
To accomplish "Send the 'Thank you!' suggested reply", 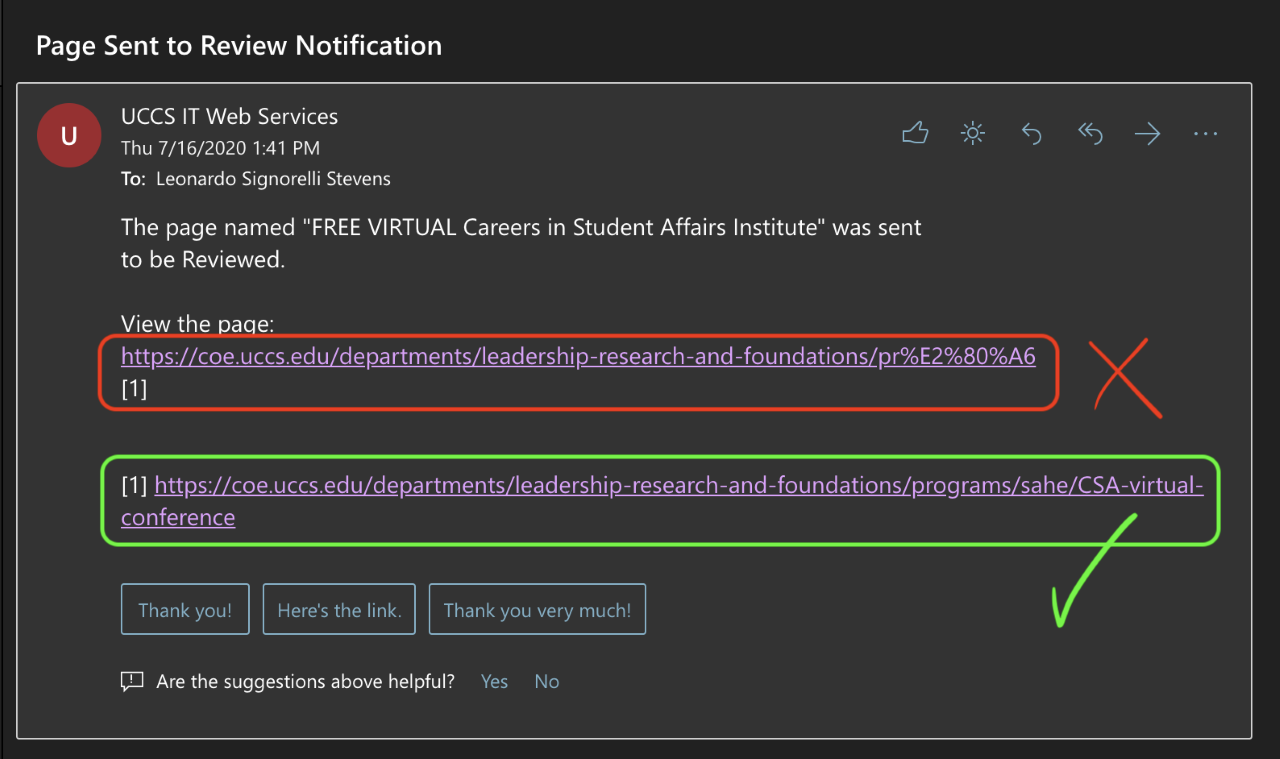I will click(x=185, y=610).
